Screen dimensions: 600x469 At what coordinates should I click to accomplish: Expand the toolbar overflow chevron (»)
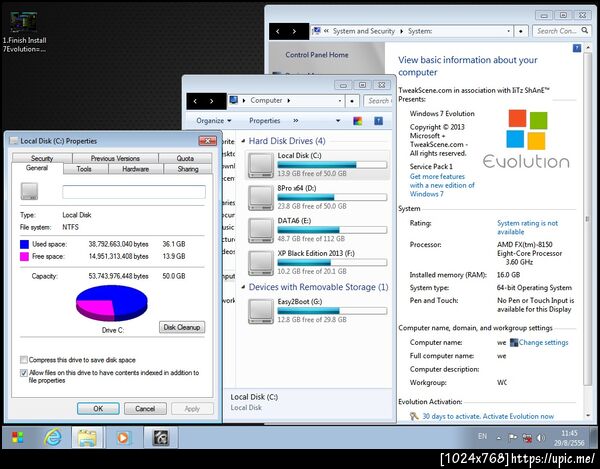click(295, 121)
